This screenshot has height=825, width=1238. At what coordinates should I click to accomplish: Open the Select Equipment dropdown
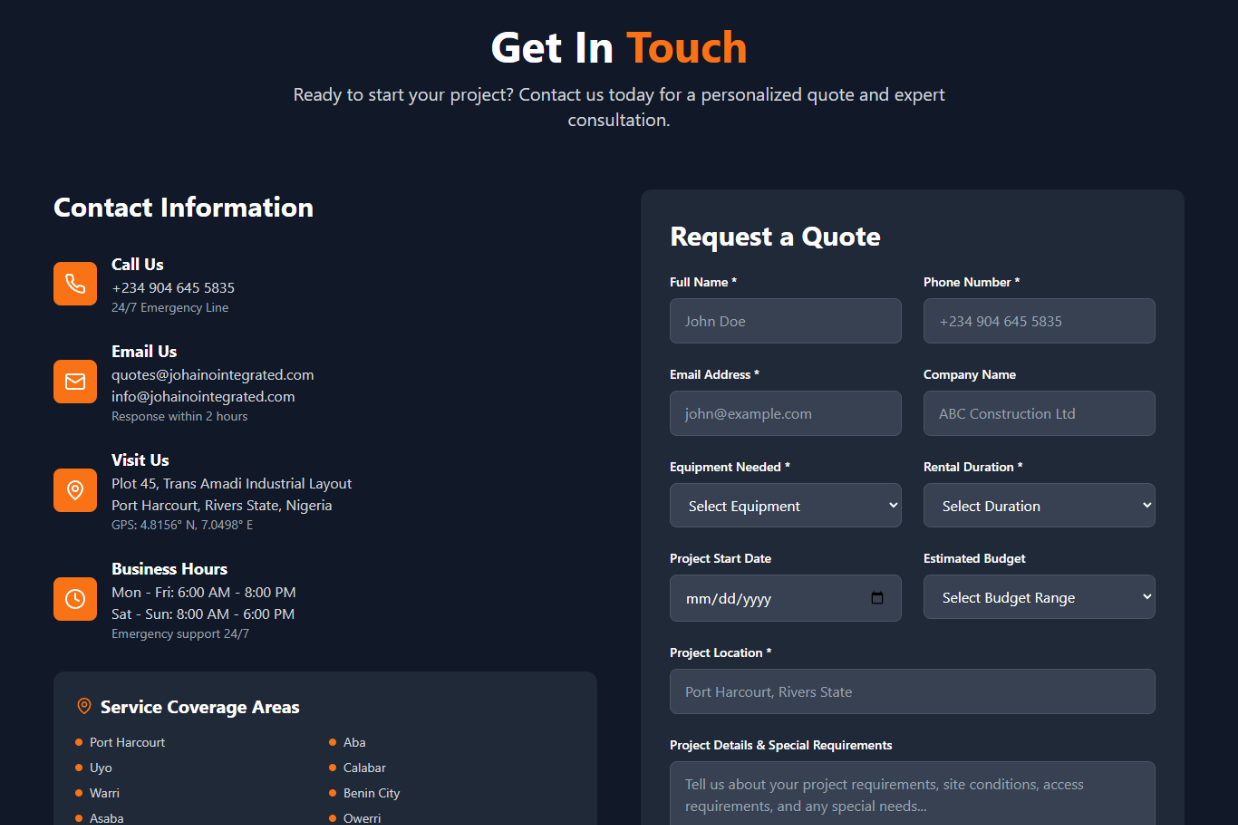(x=785, y=505)
